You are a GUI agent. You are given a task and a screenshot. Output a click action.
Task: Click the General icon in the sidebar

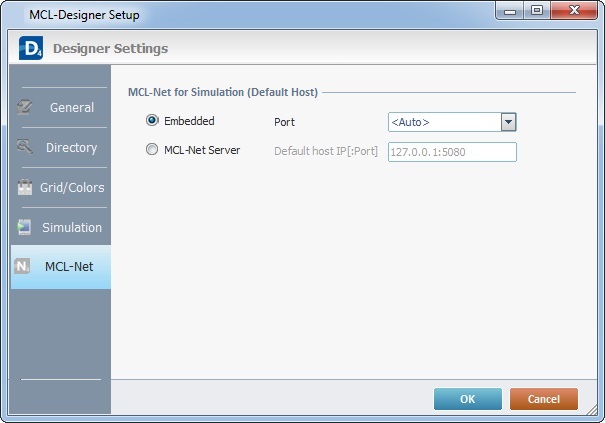point(25,107)
